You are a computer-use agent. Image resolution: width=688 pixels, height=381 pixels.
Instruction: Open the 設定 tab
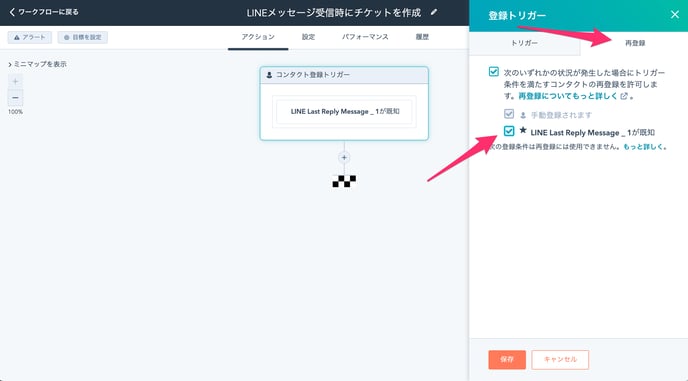click(x=308, y=37)
